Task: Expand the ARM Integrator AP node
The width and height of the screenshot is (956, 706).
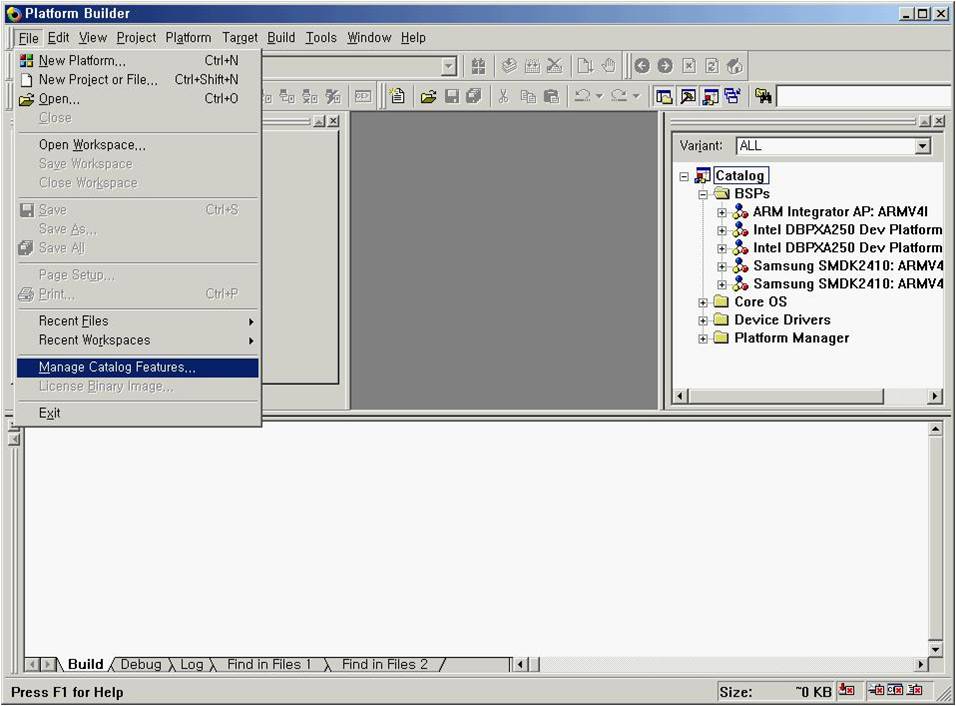Action: click(721, 212)
